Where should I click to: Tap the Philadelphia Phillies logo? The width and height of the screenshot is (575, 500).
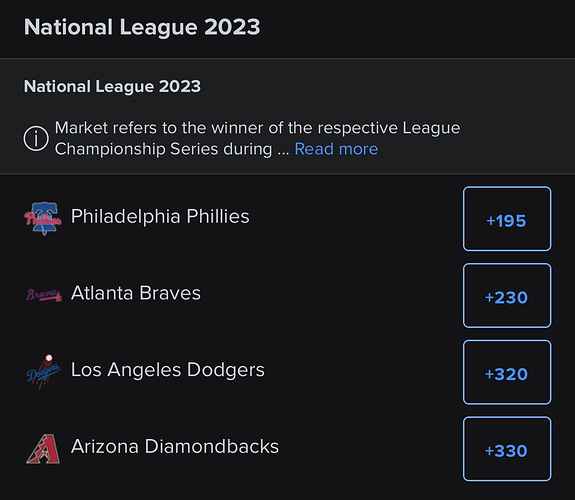pyautogui.click(x=43, y=219)
